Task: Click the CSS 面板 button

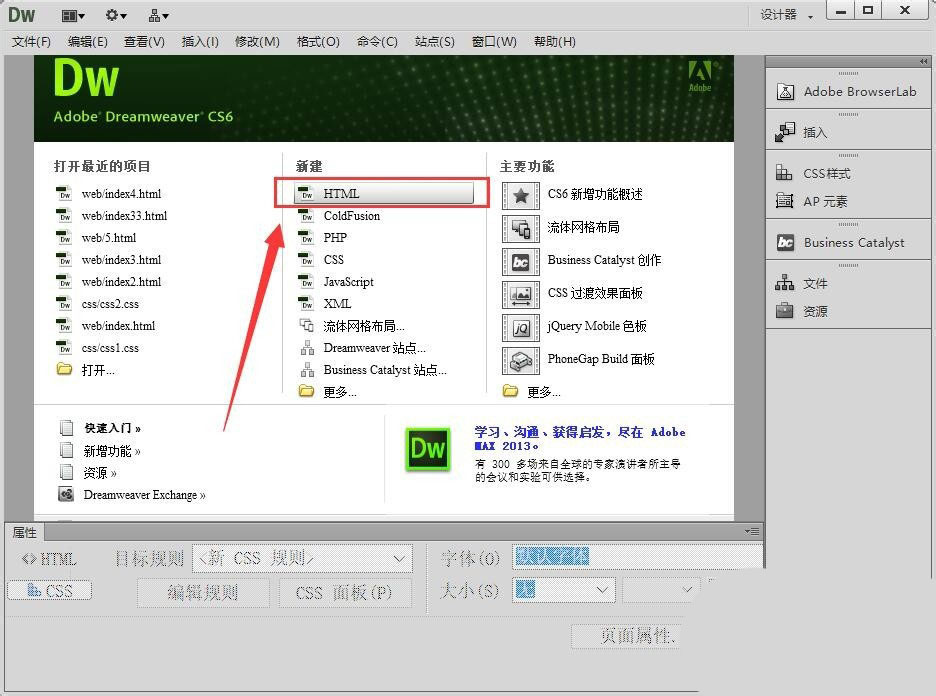Action: point(346,592)
